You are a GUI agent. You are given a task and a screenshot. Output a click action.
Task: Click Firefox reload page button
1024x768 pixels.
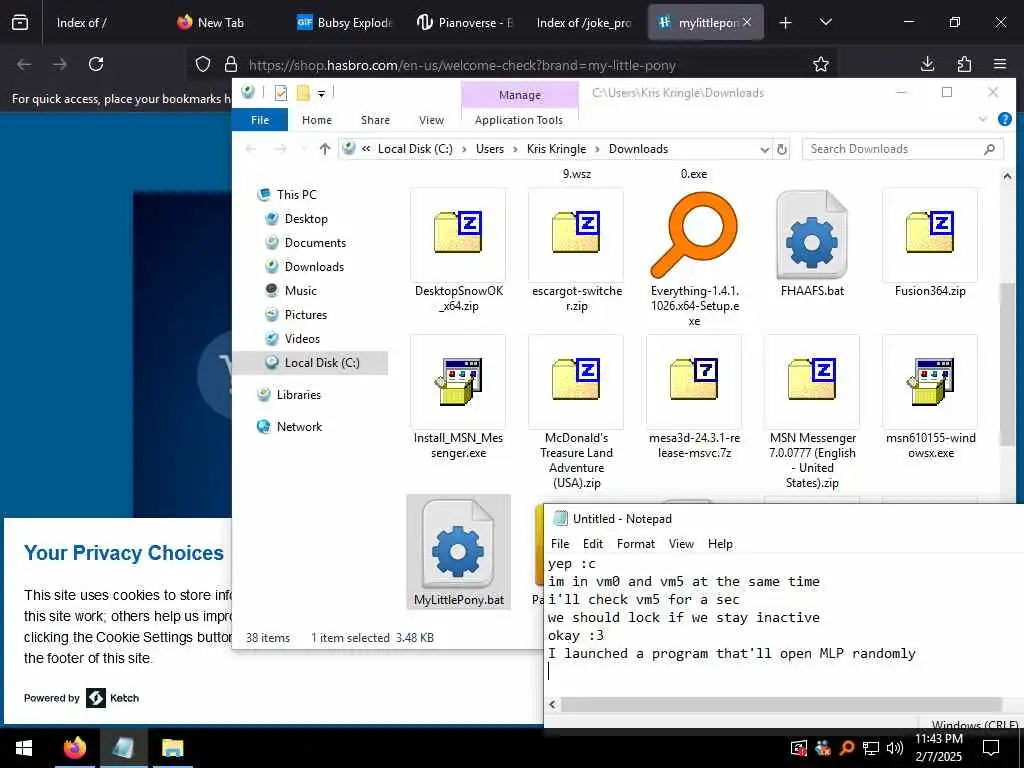pos(96,64)
